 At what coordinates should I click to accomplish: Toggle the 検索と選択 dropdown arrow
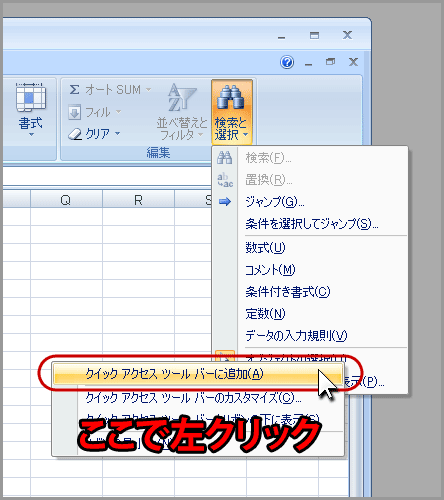245,135
